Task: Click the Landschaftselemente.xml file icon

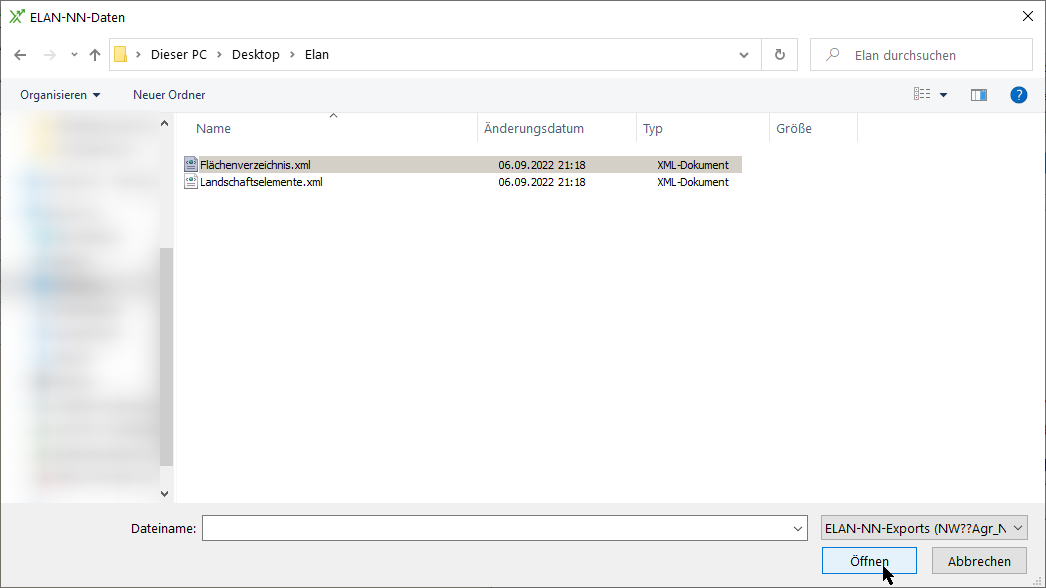Action: 191,182
